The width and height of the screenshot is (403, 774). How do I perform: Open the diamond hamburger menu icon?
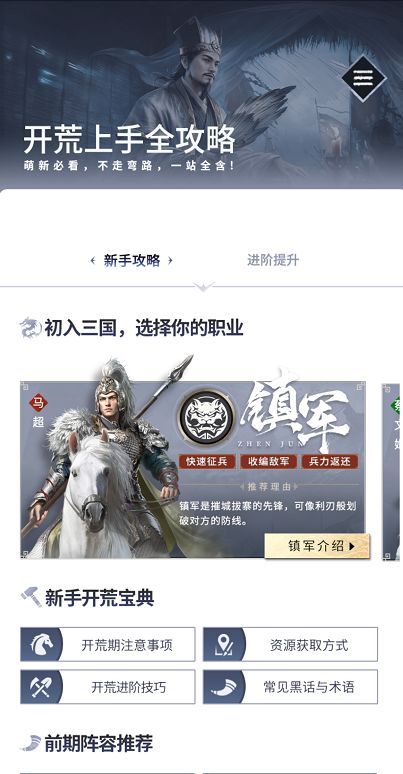tap(364, 78)
